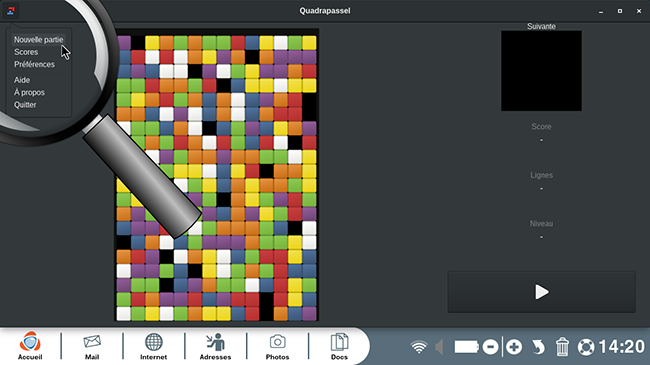This screenshot has width=650, height=365.
Task: Click Quitter to exit the game
Action: [25, 105]
